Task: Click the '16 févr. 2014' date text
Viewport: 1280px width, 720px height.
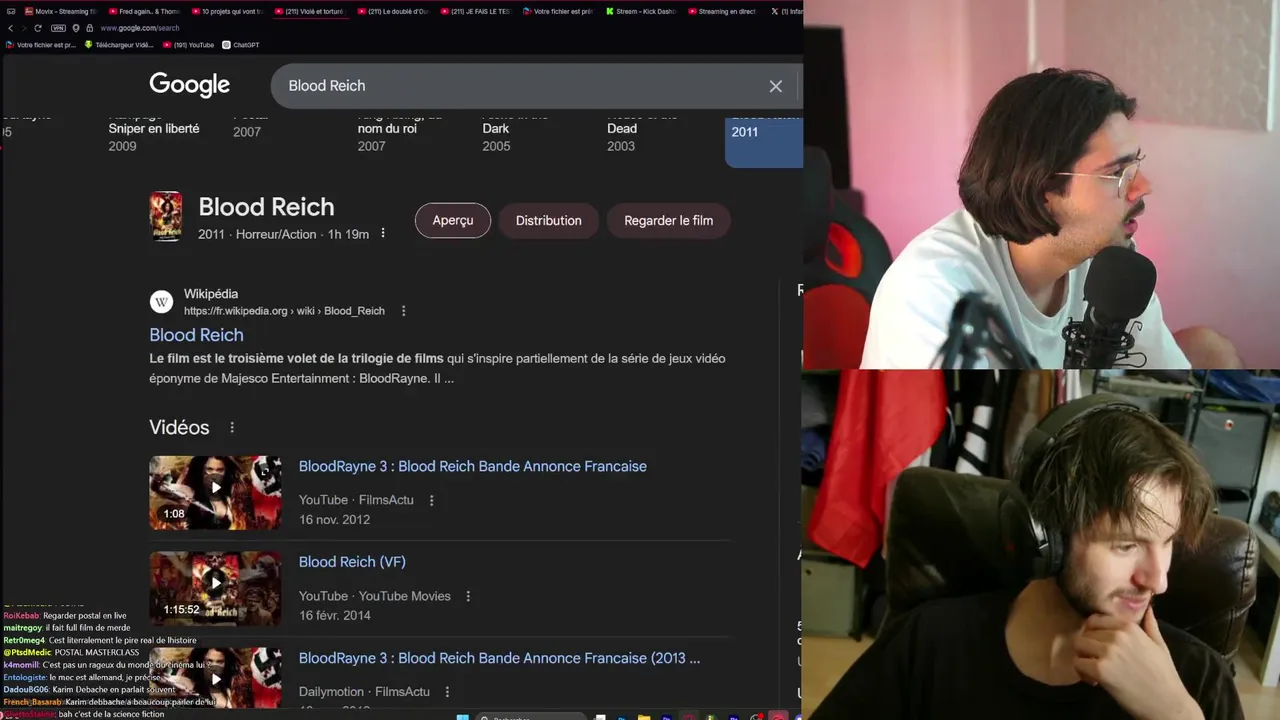Action: [x=334, y=616]
